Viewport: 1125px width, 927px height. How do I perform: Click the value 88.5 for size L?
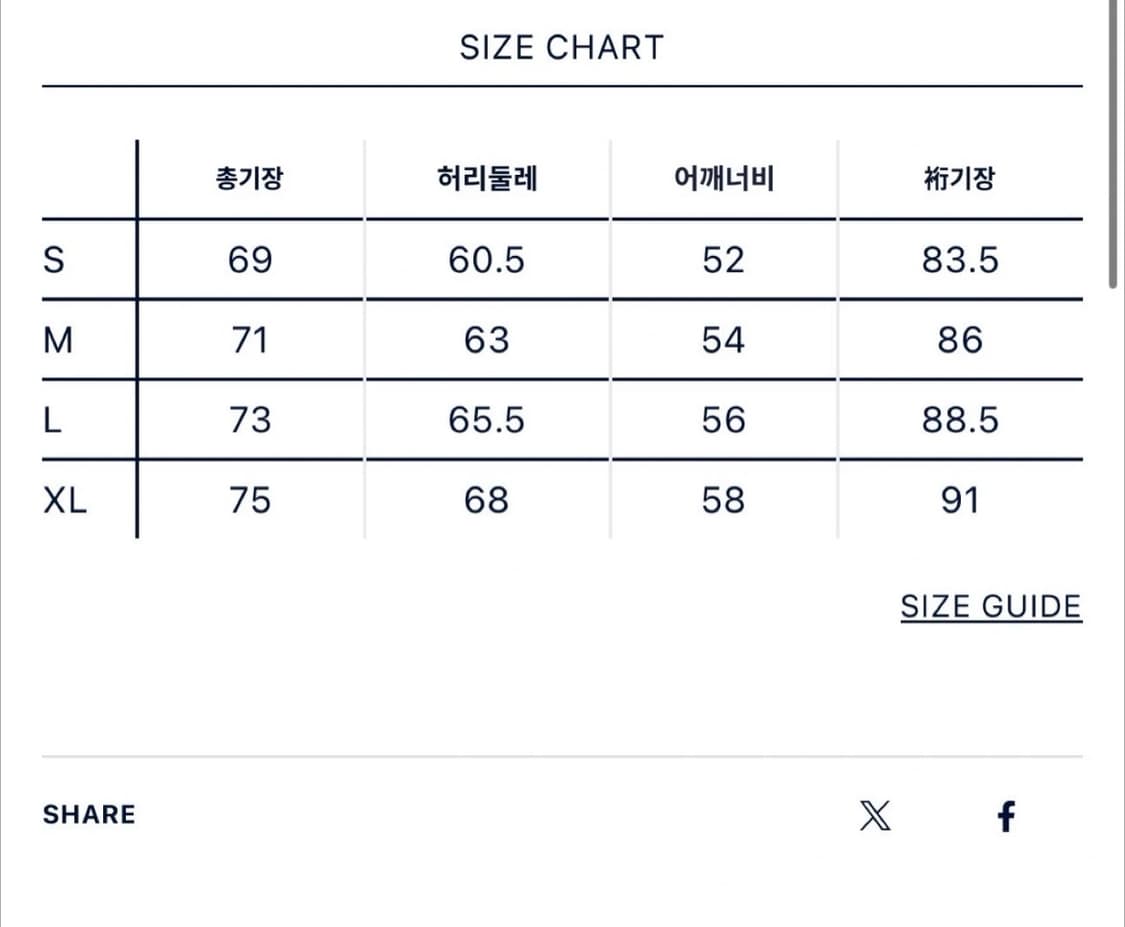point(958,420)
